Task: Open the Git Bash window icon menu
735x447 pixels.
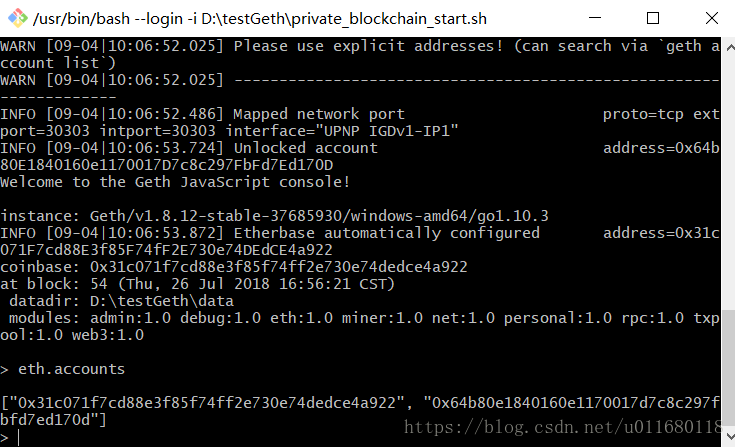Action: (x=18, y=18)
